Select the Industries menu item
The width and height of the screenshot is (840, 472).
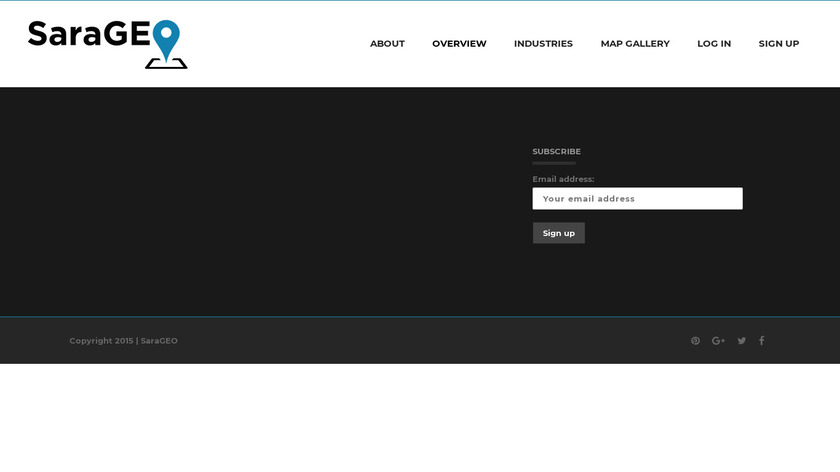pos(543,43)
